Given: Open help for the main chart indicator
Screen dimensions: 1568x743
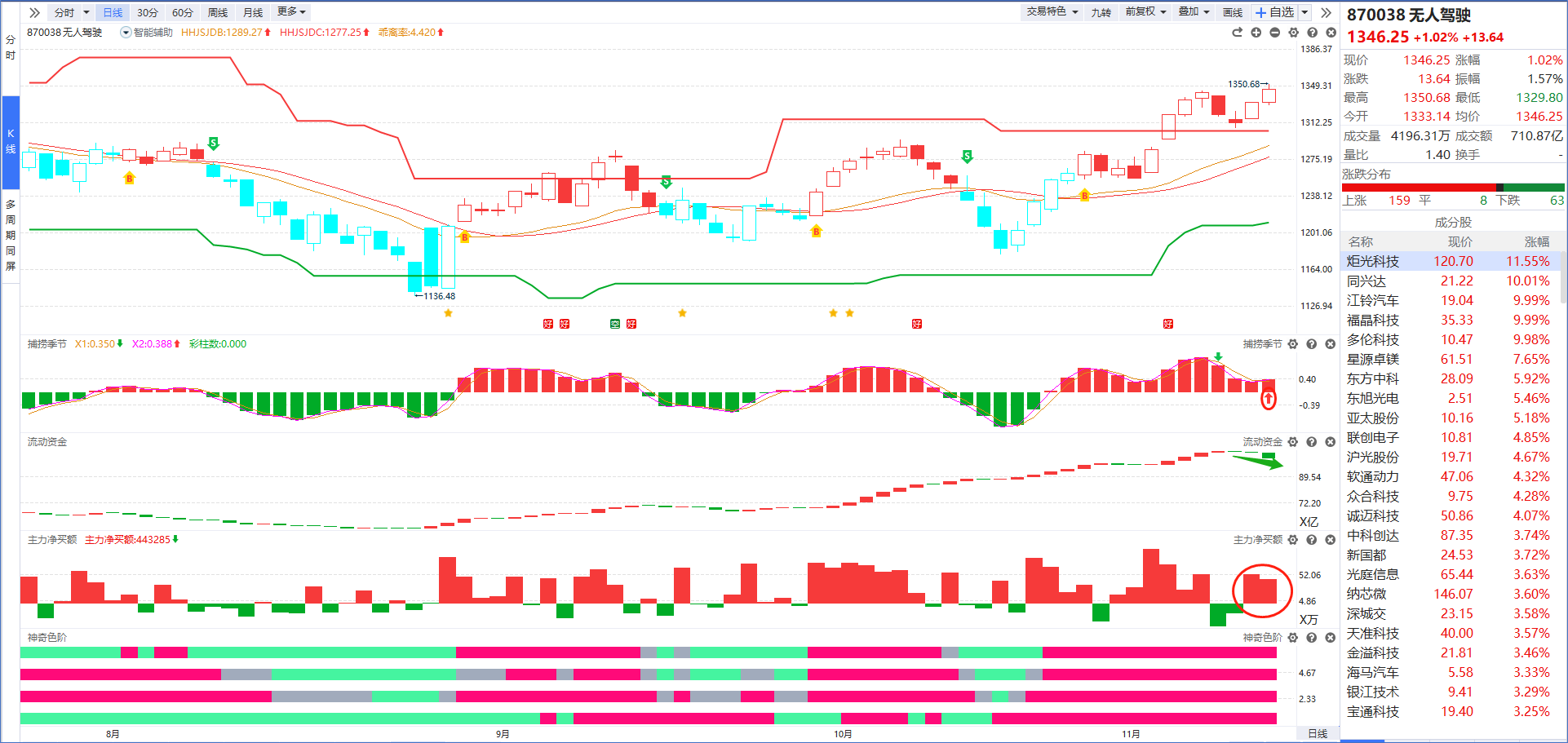Looking at the screenshot, I should pyautogui.click(x=1312, y=33).
